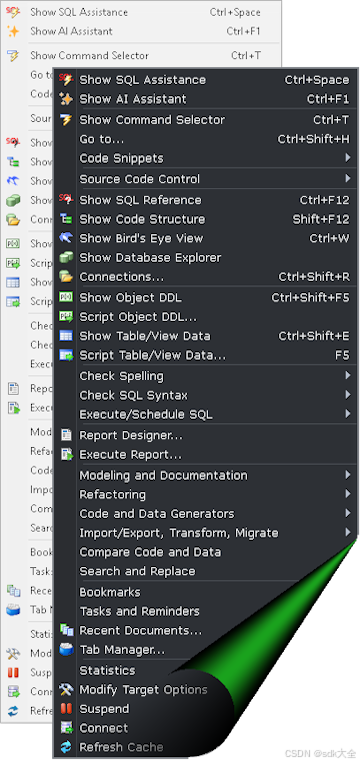
Task: Click the Recent Documents icon in dark menu
Action: [66, 630]
